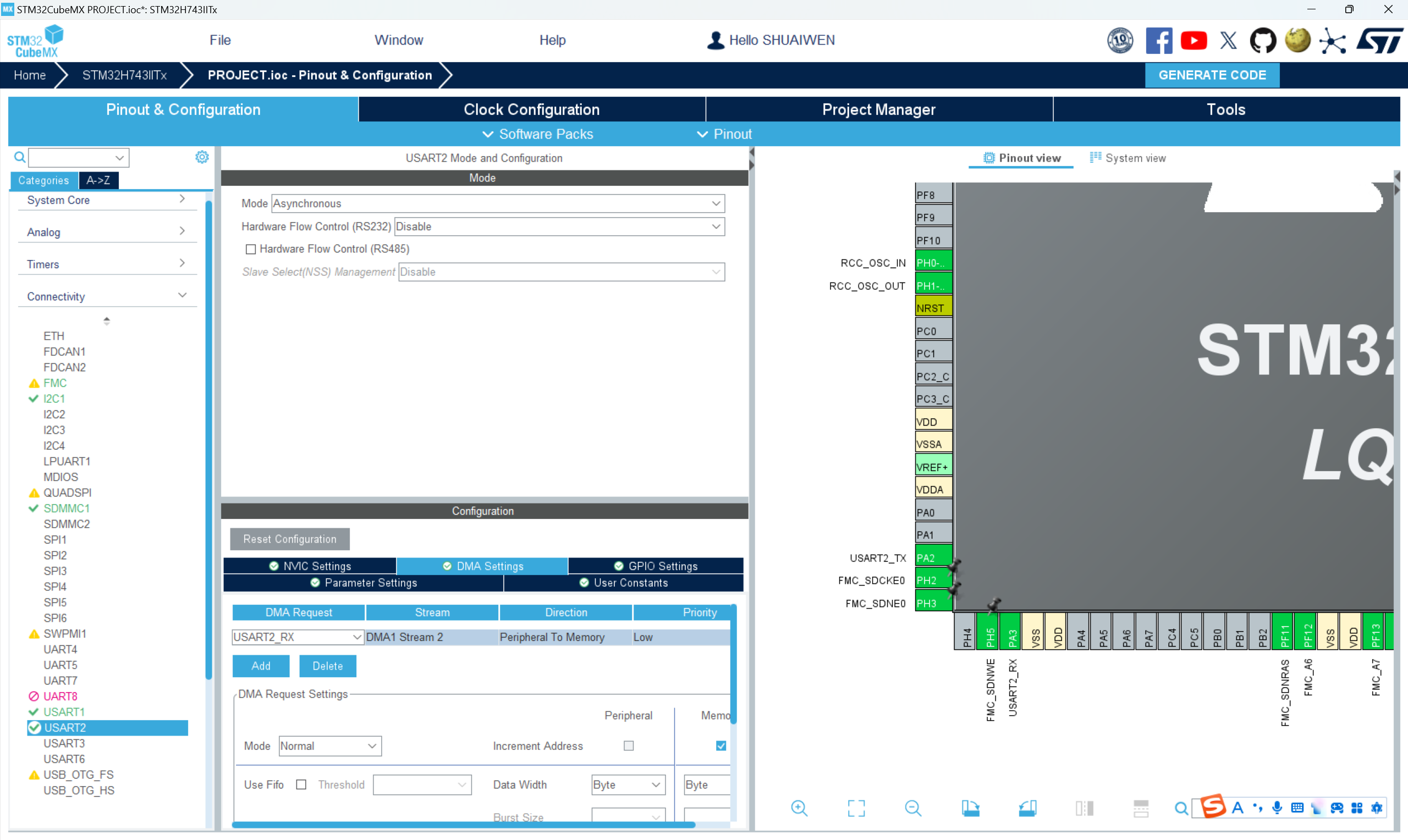Click the split vertical view icon
Viewport: 1408px width, 840px height.
tap(1084, 808)
